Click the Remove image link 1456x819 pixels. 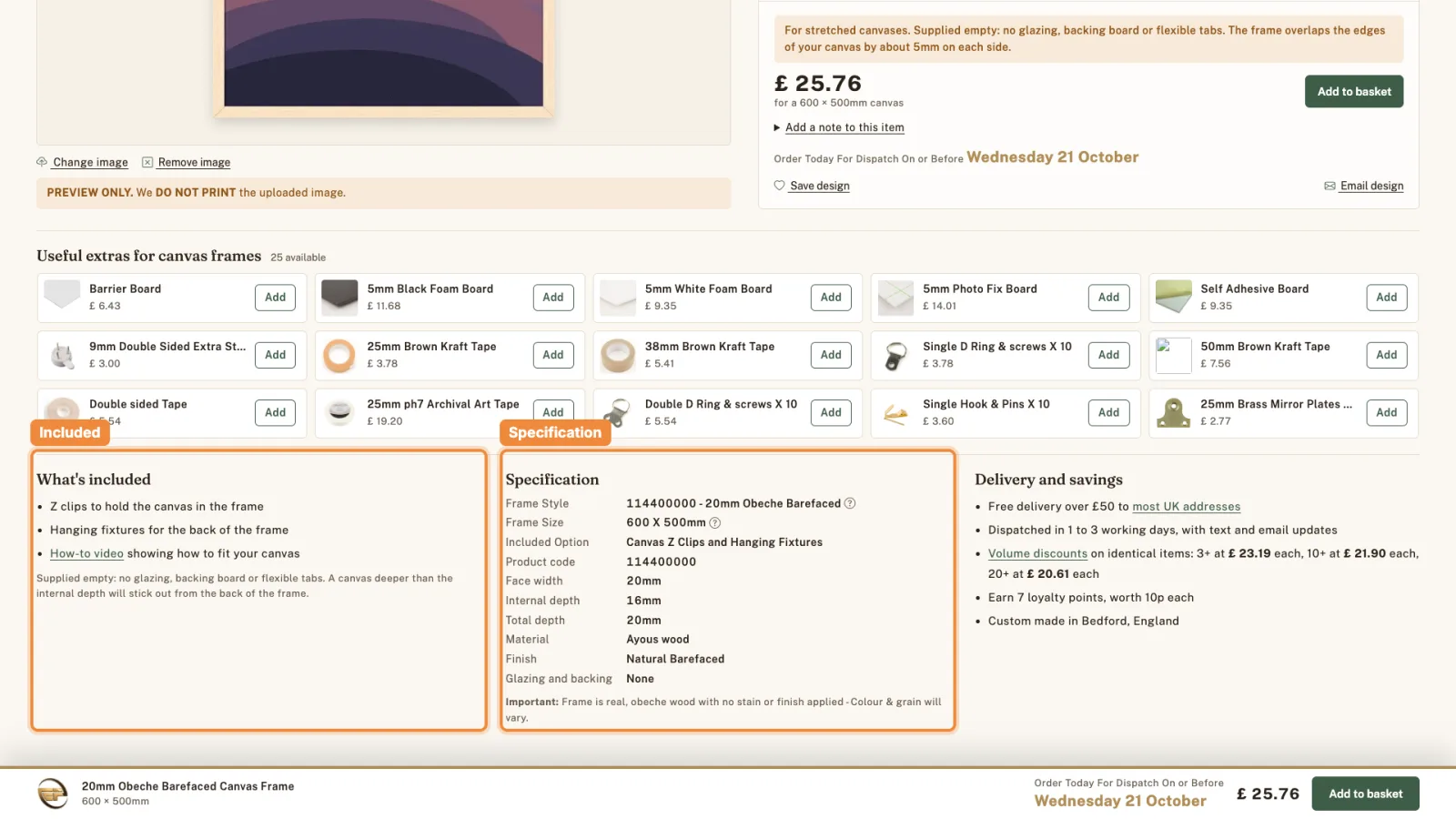(194, 162)
